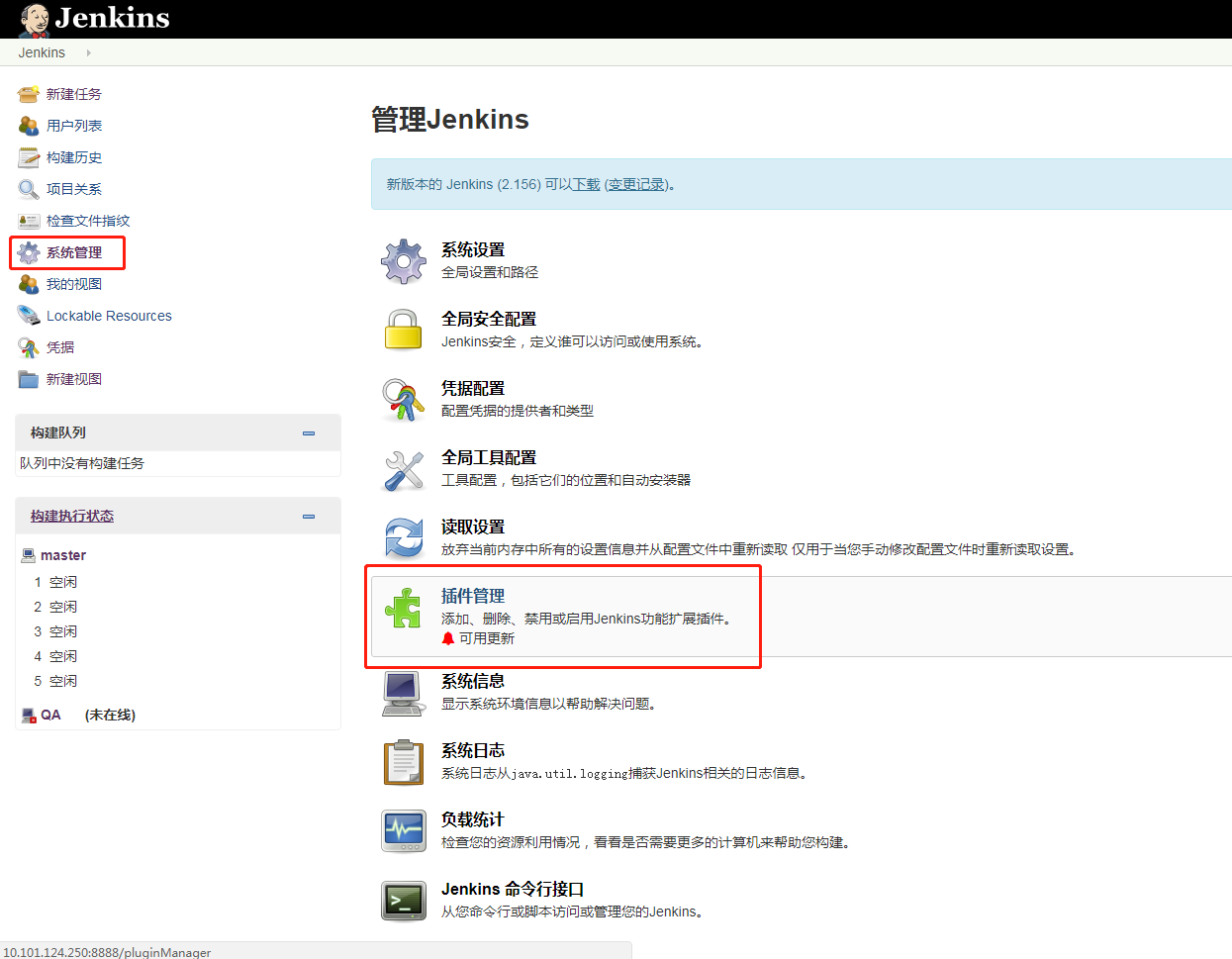This screenshot has height=959, width=1232.
Task: Click the 系统管理 gear icon in sidebar
Action: pyautogui.click(x=29, y=252)
